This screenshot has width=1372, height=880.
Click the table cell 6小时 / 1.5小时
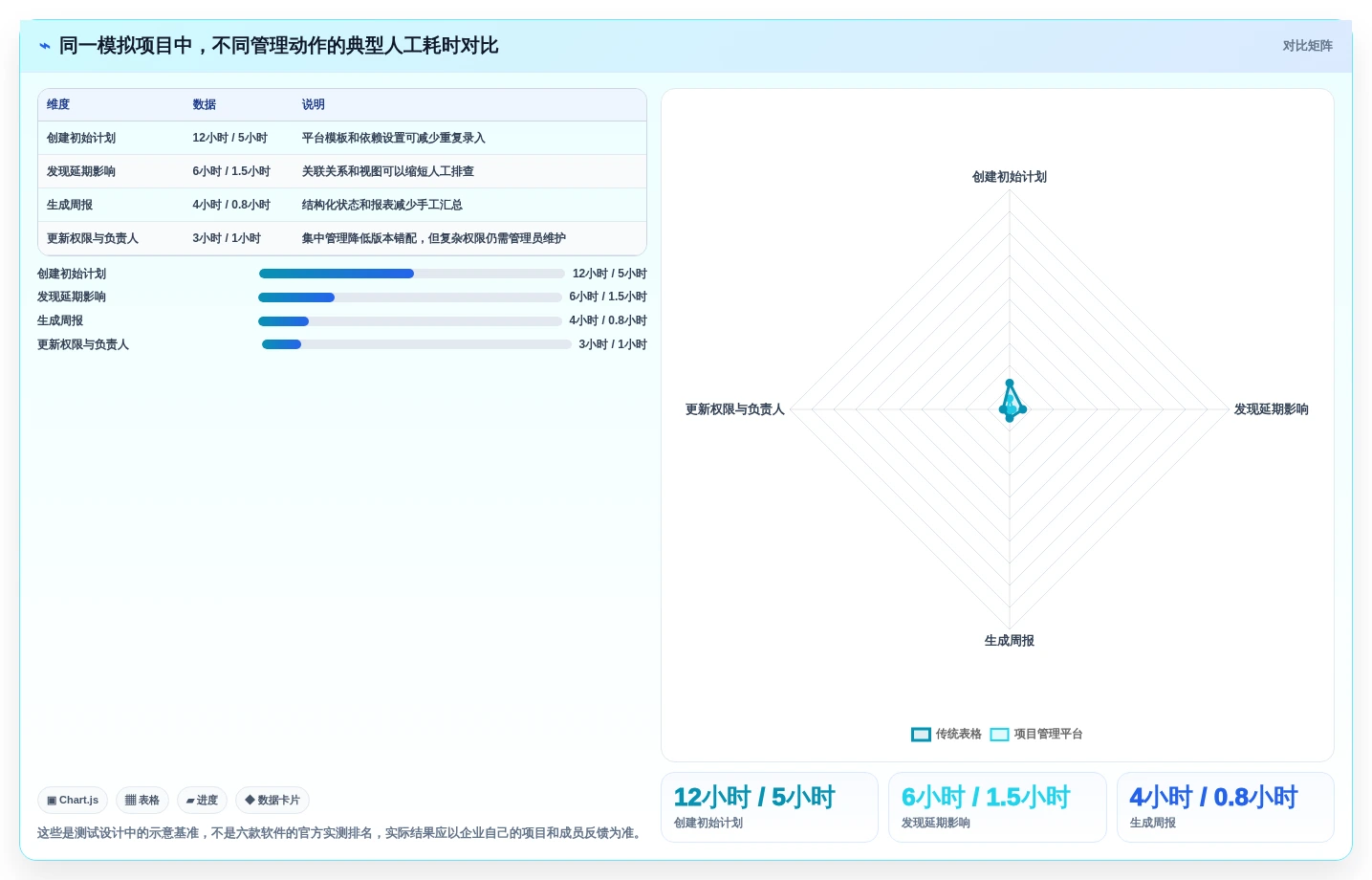231,171
